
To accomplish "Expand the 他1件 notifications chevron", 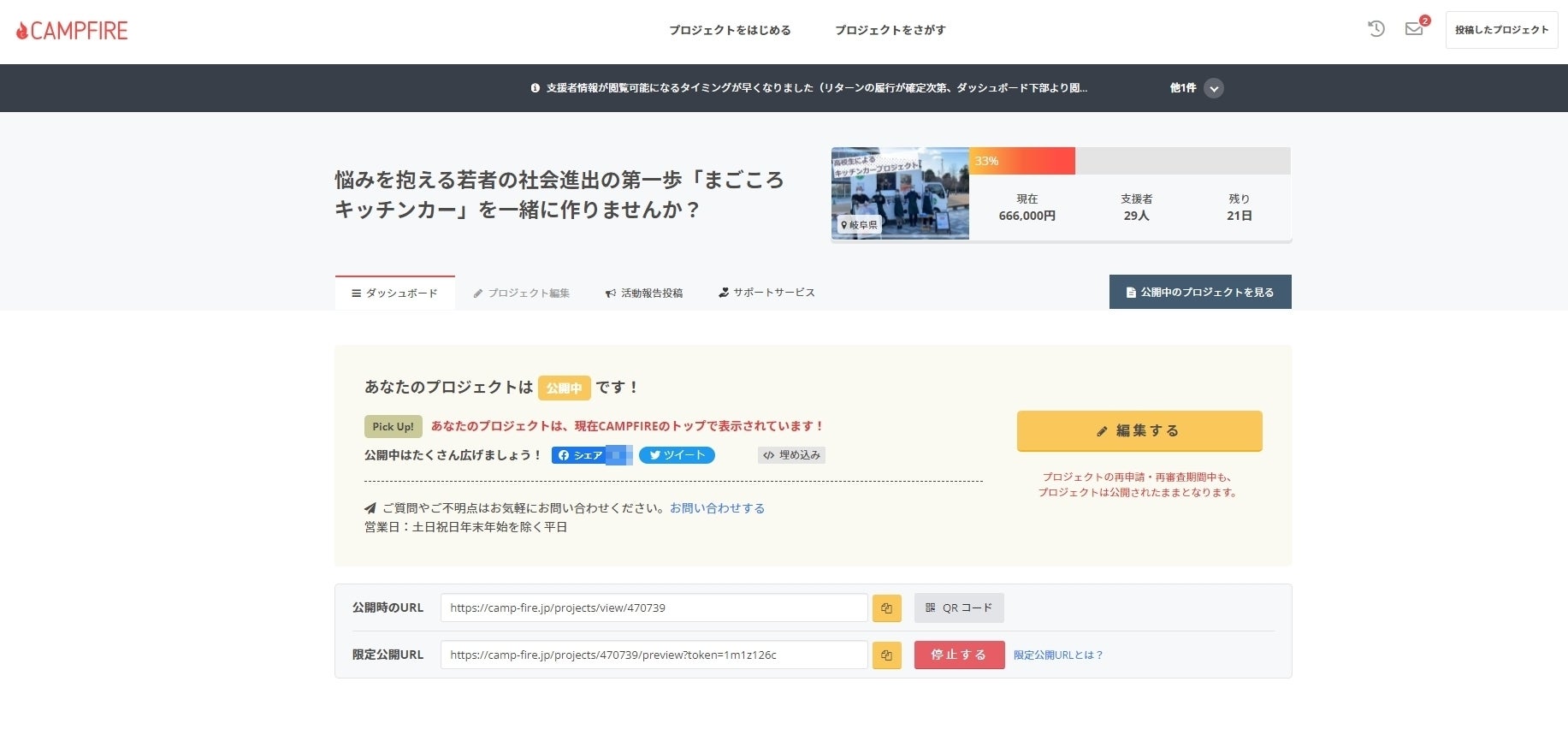I will click(1213, 88).
